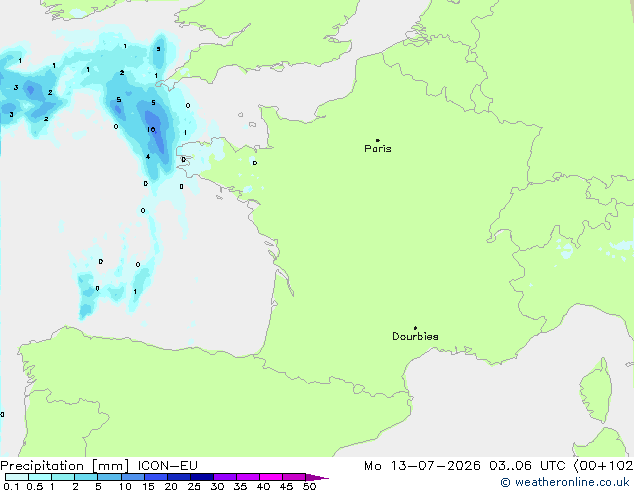Click the "35" legend scale label

pyautogui.click(x=240, y=486)
